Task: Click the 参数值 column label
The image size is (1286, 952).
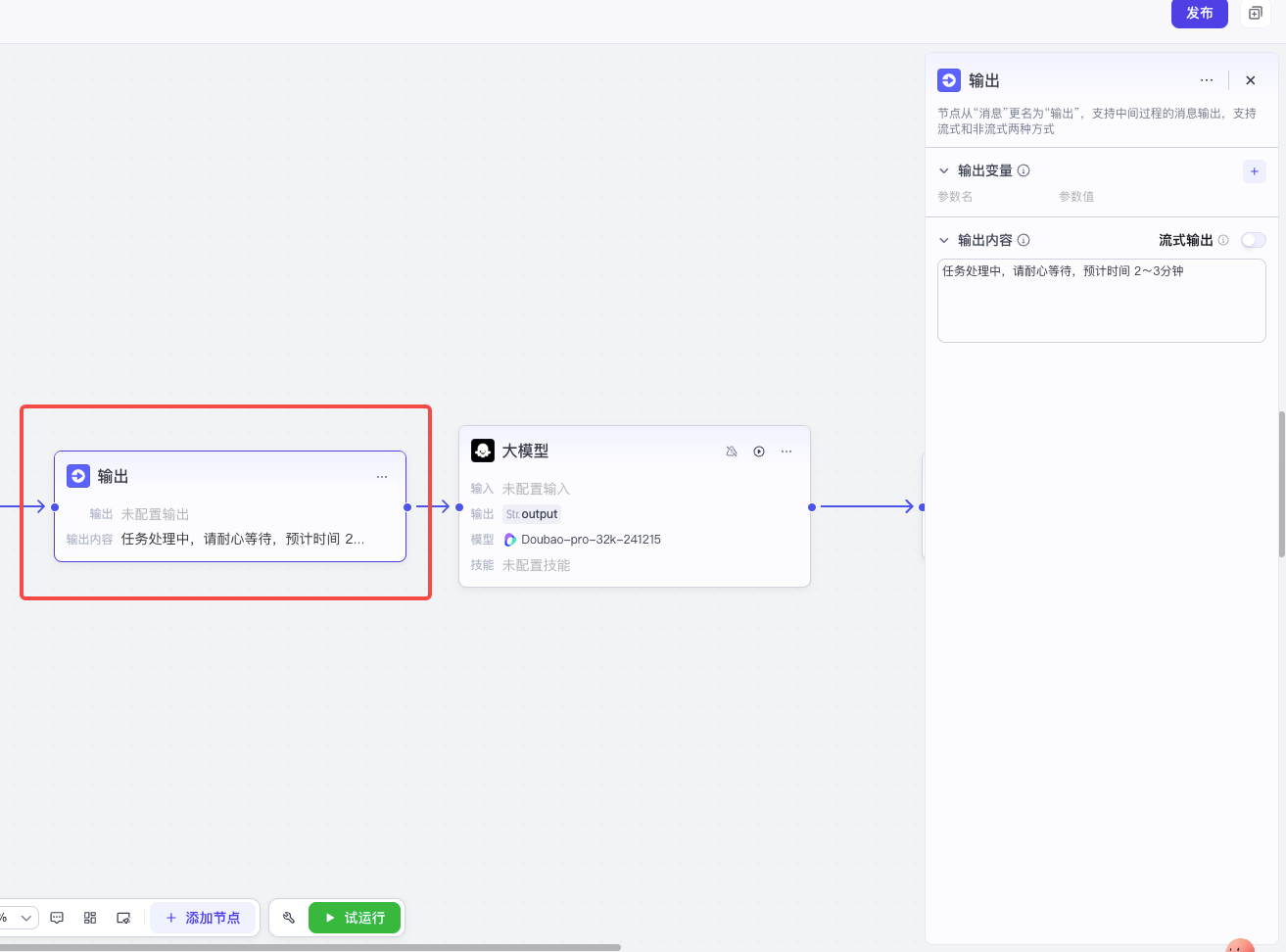Action: pyautogui.click(x=1076, y=197)
